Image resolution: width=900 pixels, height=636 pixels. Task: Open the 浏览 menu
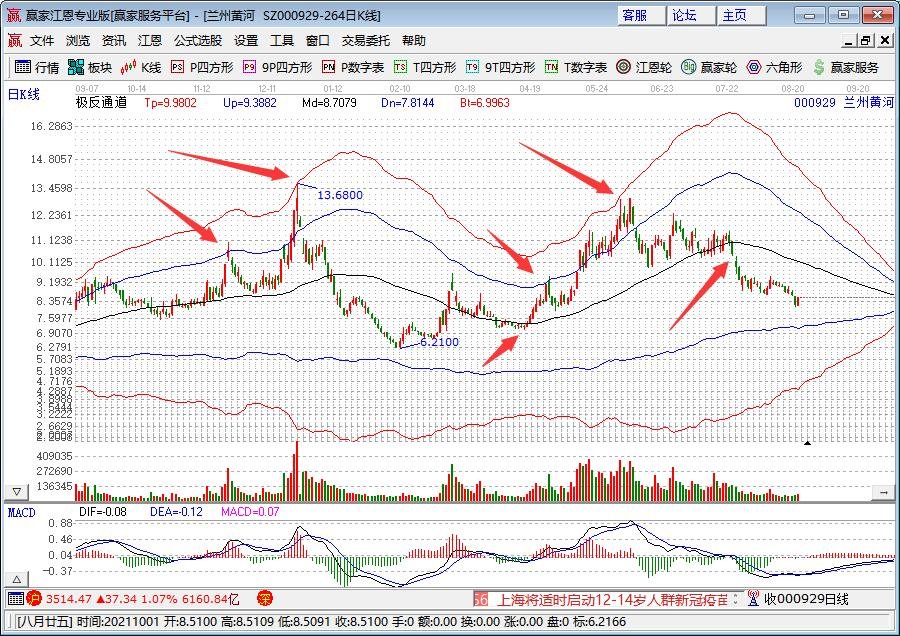pos(77,40)
